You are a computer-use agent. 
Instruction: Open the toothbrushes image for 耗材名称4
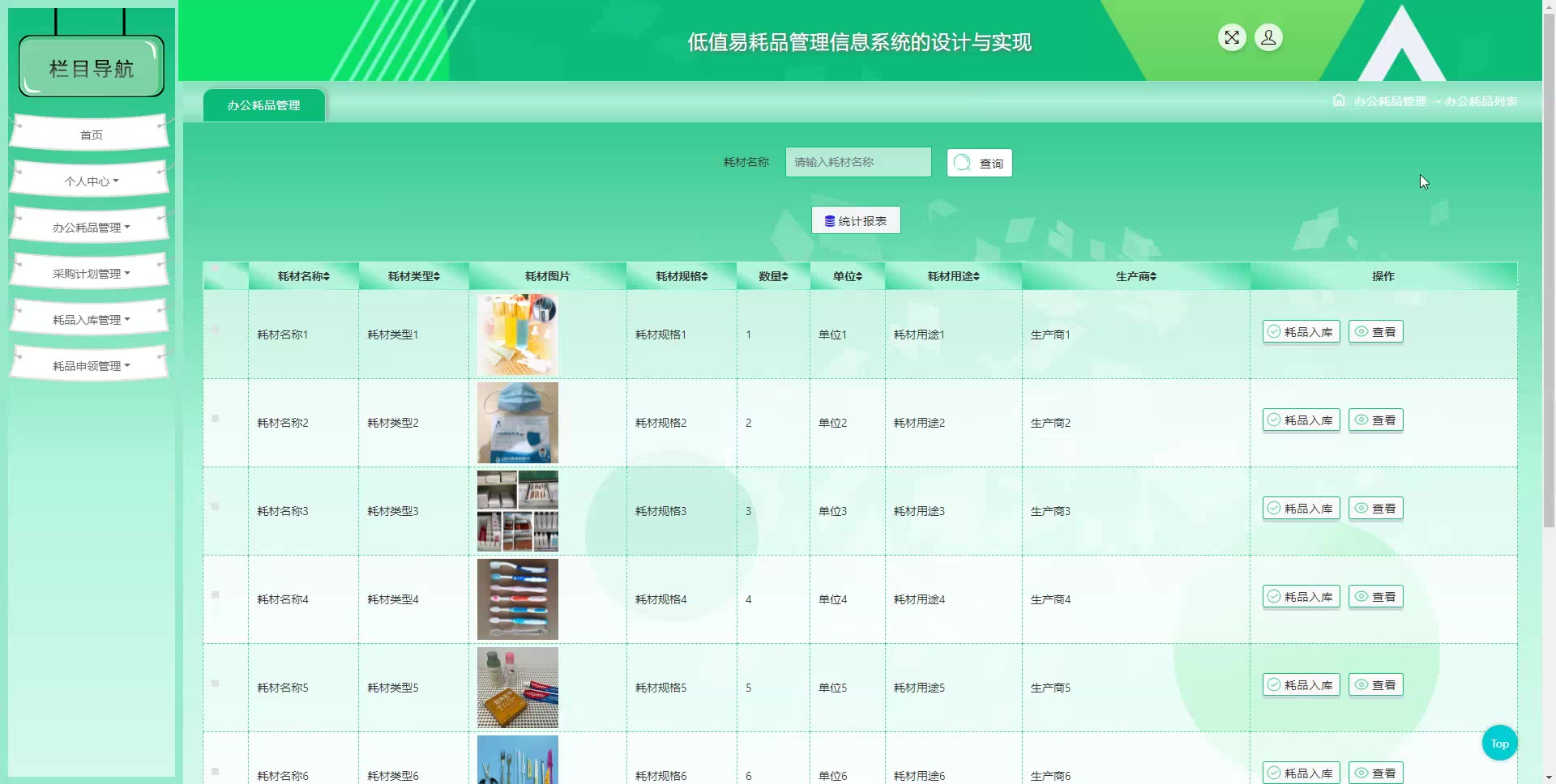pyautogui.click(x=518, y=599)
